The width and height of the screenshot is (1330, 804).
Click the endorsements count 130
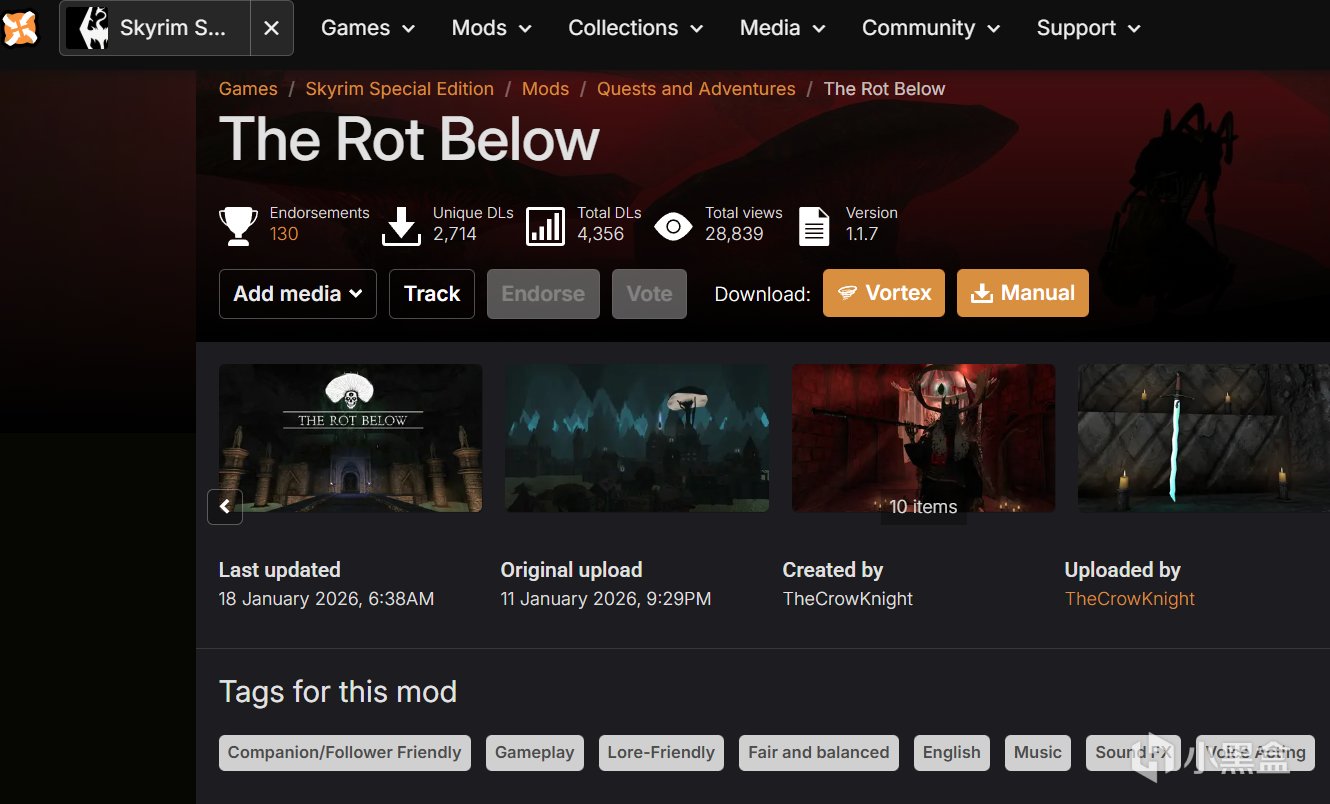(284, 234)
